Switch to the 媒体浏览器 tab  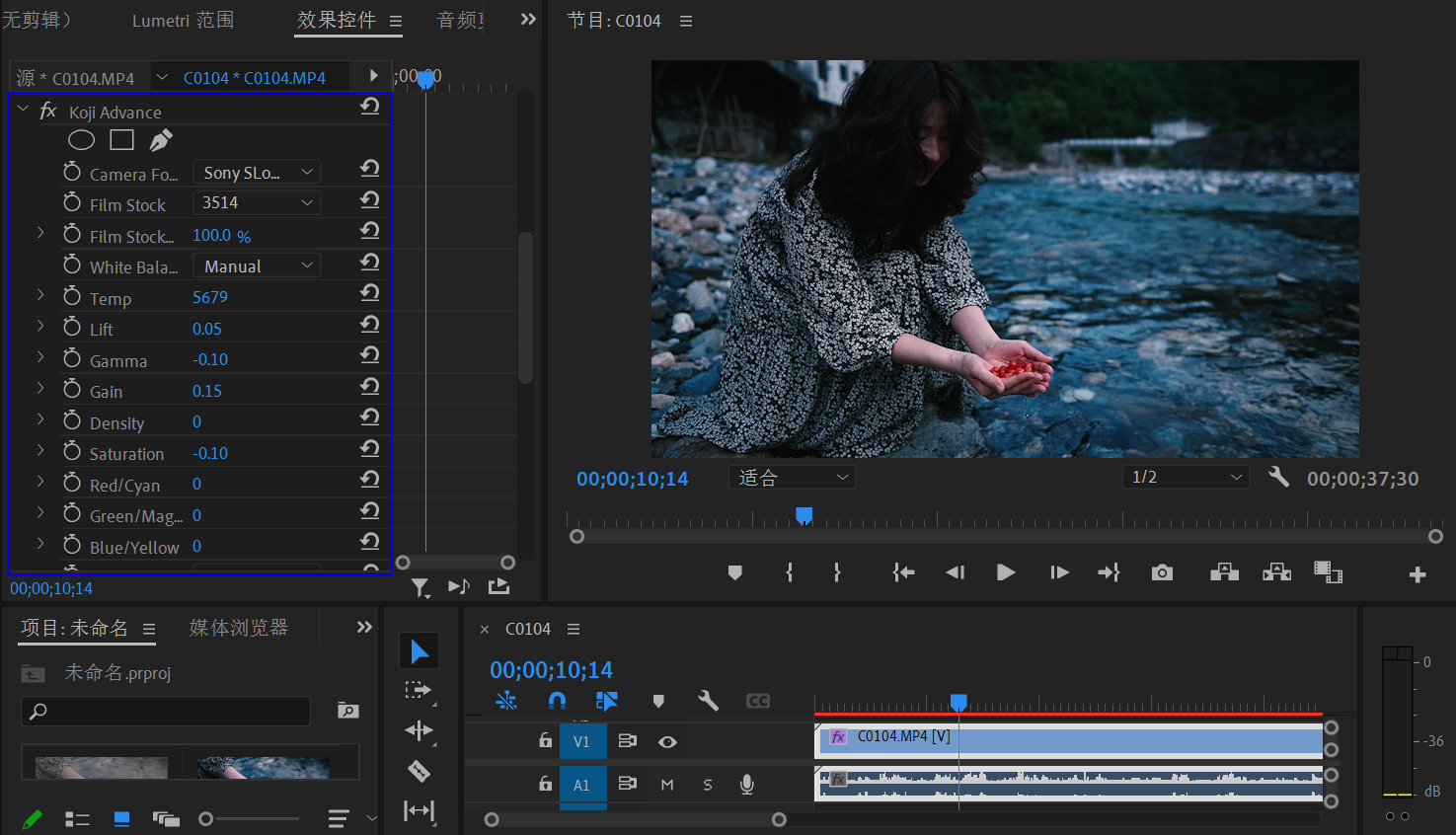pos(239,628)
